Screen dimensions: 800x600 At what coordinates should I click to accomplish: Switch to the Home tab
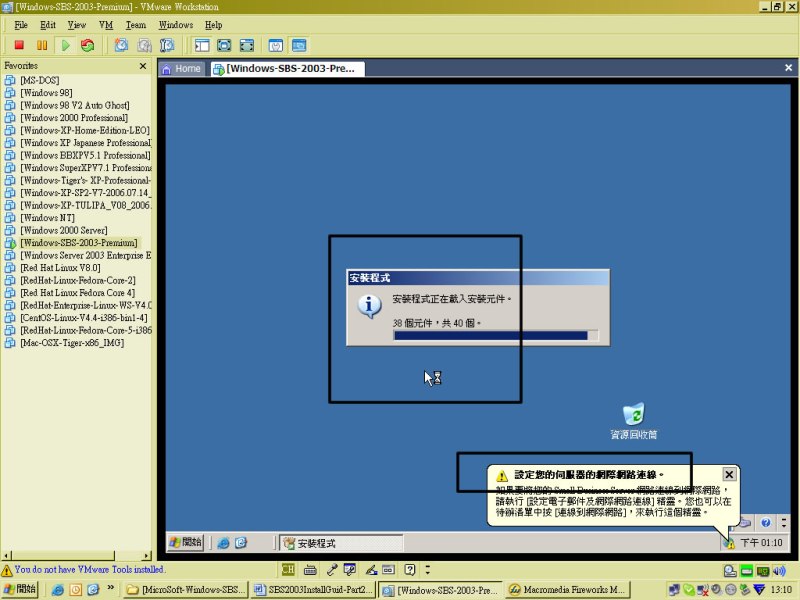click(x=181, y=69)
